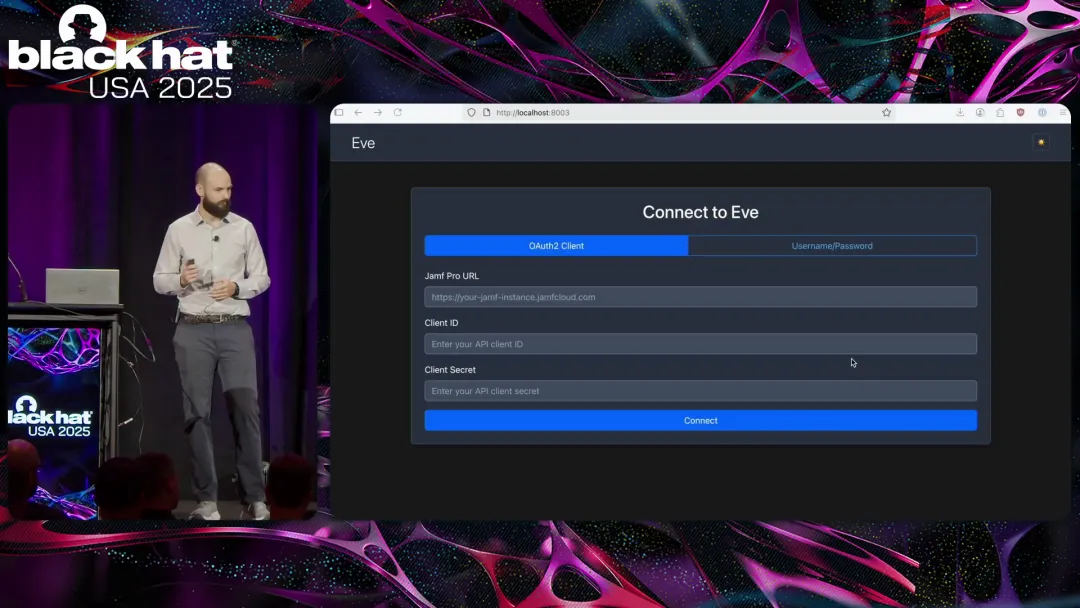This screenshot has height=608, width=1080.
Task: Focus the Client Secret input field
Action: click(700, 391)
